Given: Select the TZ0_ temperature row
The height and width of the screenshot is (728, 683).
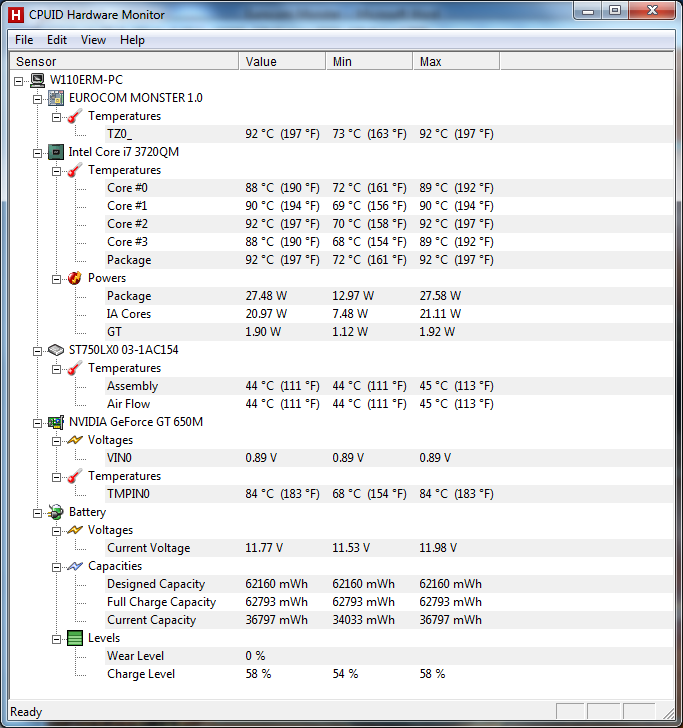Looking at the screenshot, I should point(389,134).
